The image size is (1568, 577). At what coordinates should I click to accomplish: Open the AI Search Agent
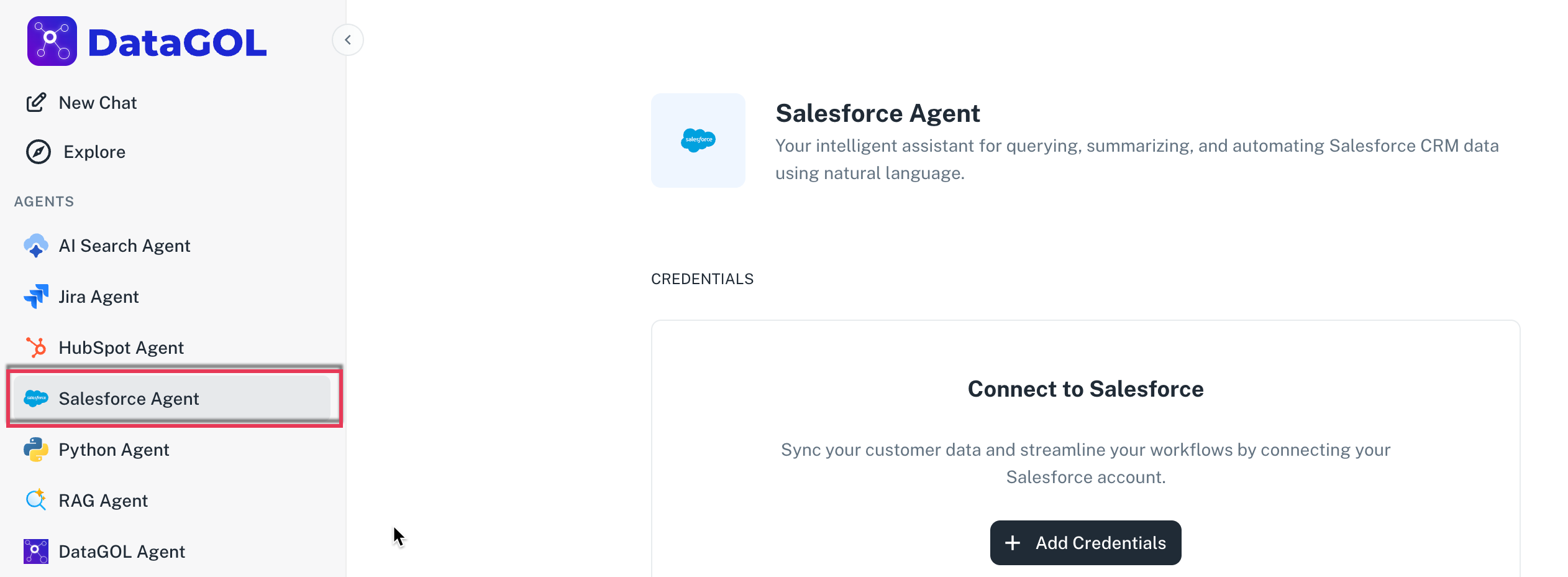[x=124, y=246]
